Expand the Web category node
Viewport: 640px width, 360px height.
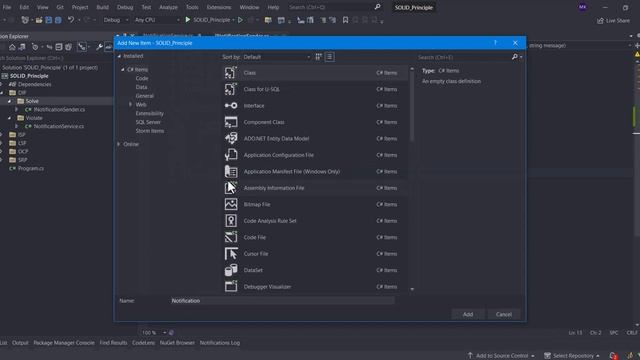click(131, 104)
